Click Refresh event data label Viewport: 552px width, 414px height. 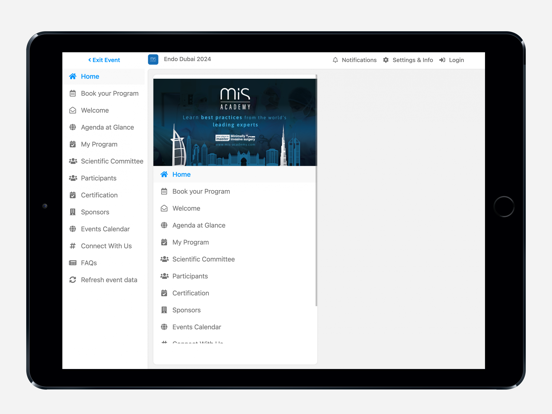(109, 280)
